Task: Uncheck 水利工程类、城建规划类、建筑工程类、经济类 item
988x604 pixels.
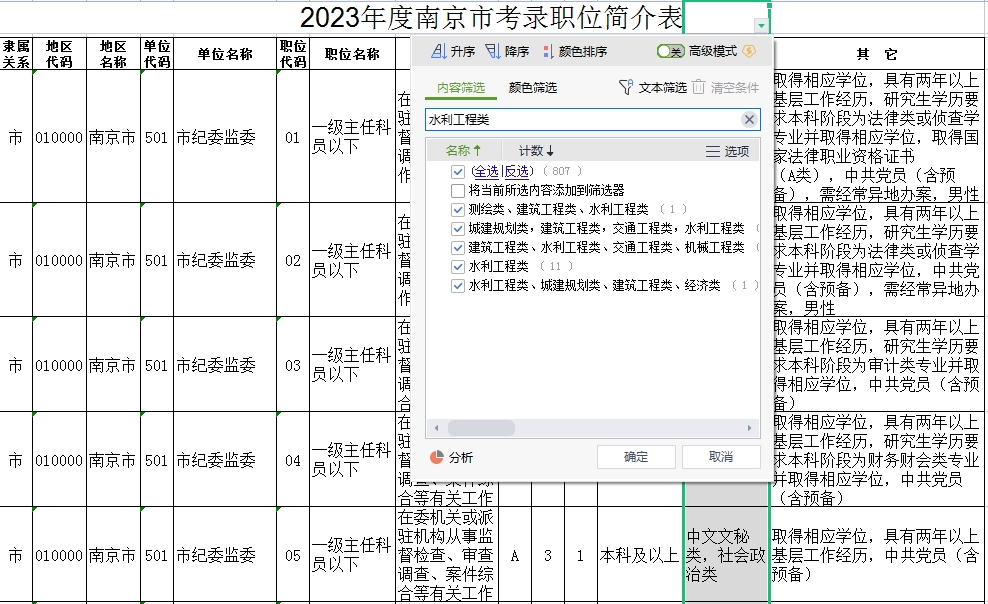Action: click(x=458, y=285)
